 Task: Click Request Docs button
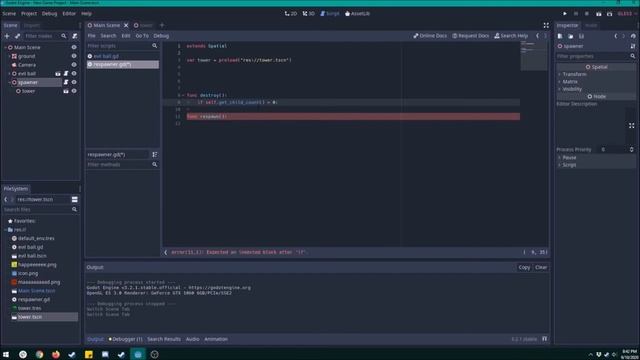[x=470, y=36]
